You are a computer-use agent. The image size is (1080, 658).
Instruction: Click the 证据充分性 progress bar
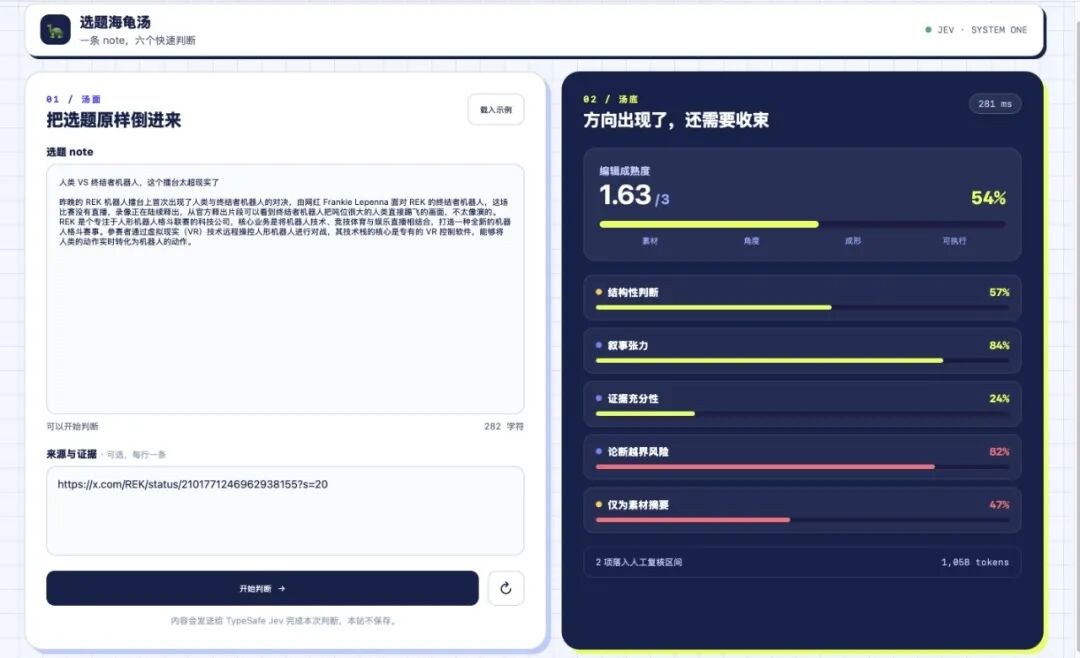pos(802,413)
